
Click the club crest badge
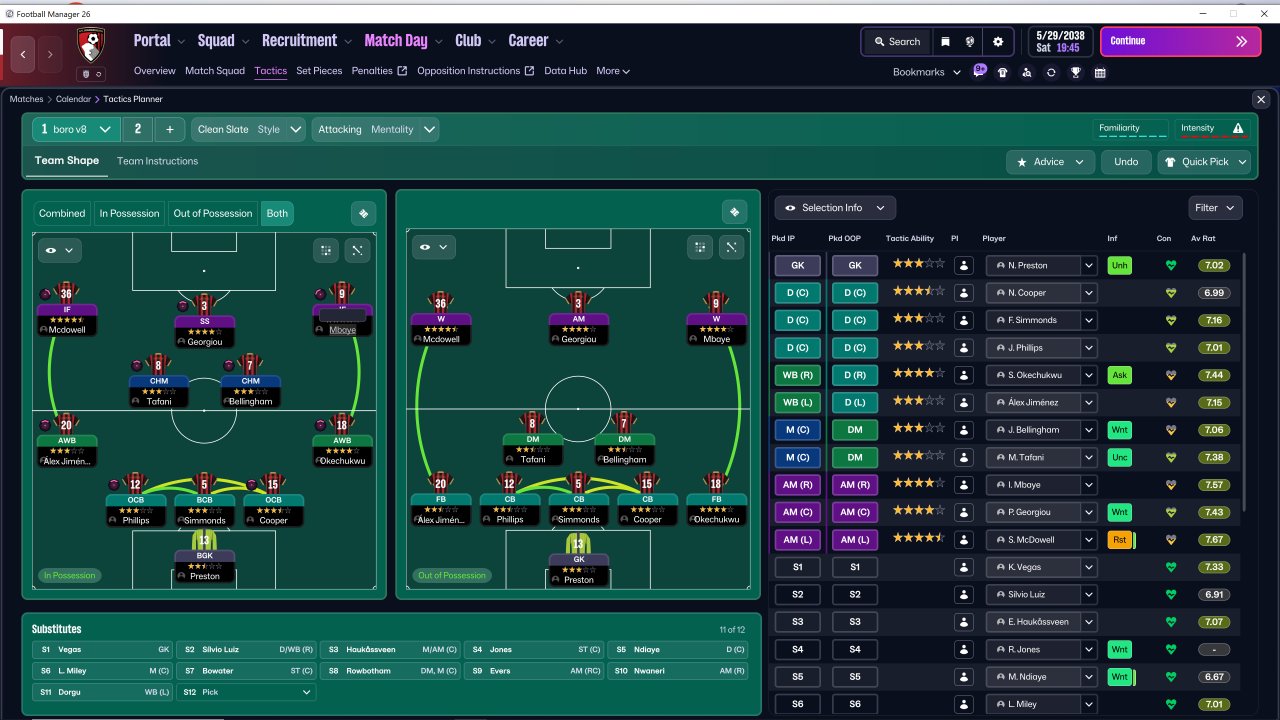pos(91,43)
